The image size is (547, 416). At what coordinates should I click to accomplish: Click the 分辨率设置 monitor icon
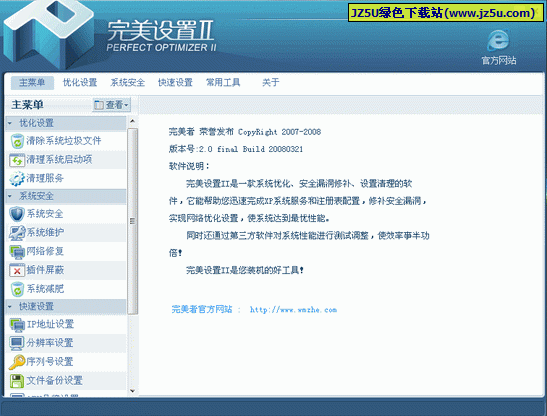tap(17, 343)
